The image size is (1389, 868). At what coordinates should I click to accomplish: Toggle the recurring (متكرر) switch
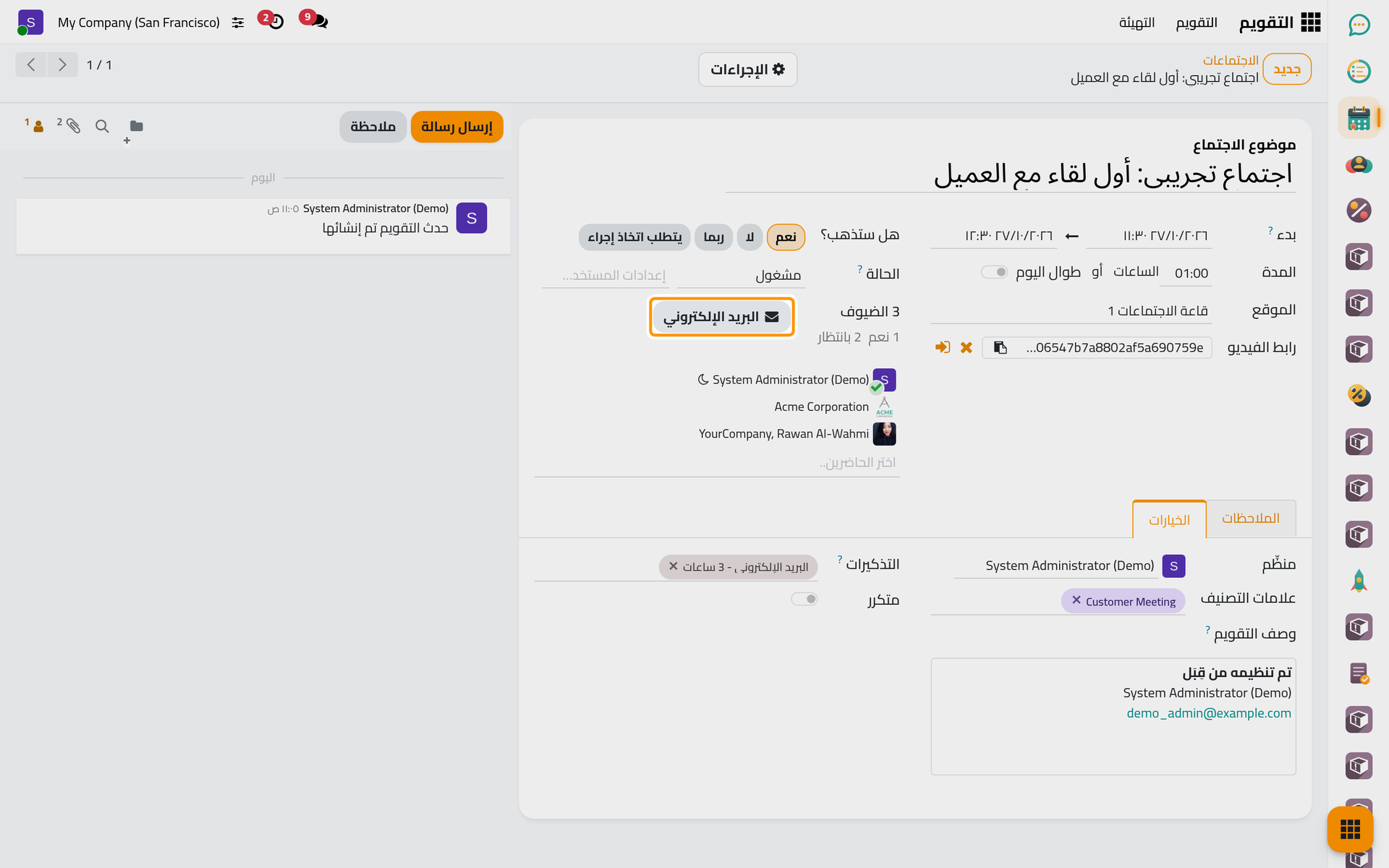pyautogui.click(x=804, y=599)
